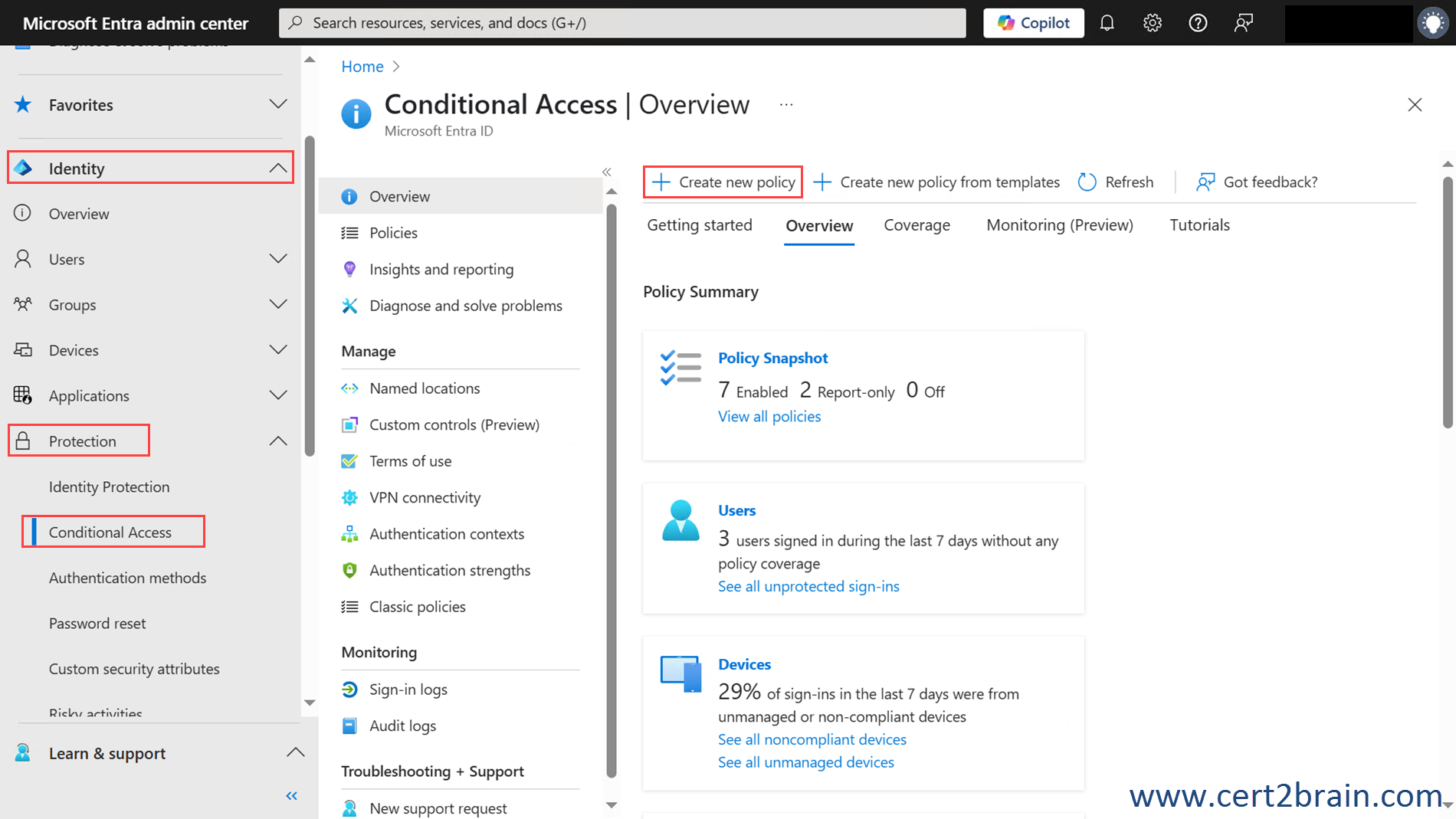The image size is (1456, 819).
Task: Click Got feedback?
Action: click(x=1257, y=182)
